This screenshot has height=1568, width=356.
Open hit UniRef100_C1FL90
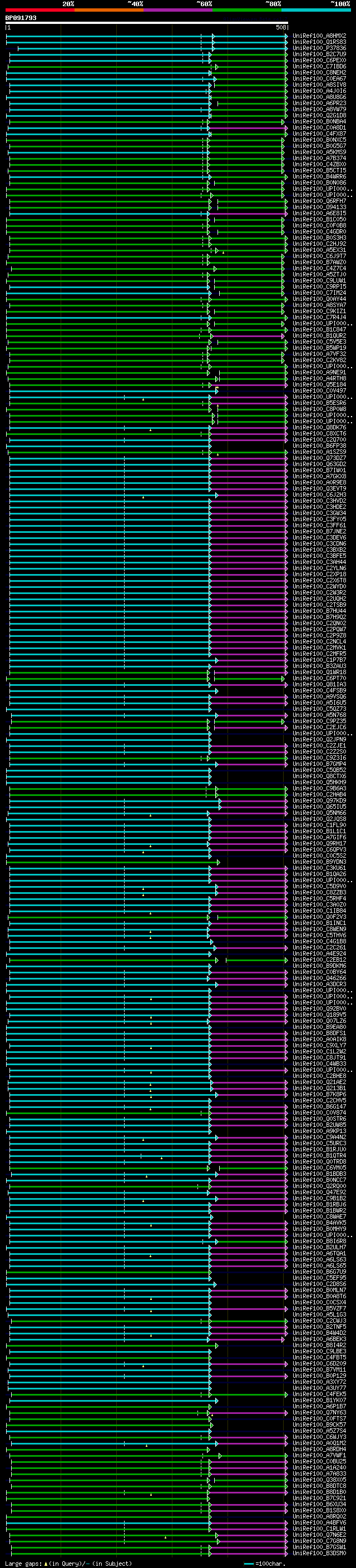pos(319,825)
